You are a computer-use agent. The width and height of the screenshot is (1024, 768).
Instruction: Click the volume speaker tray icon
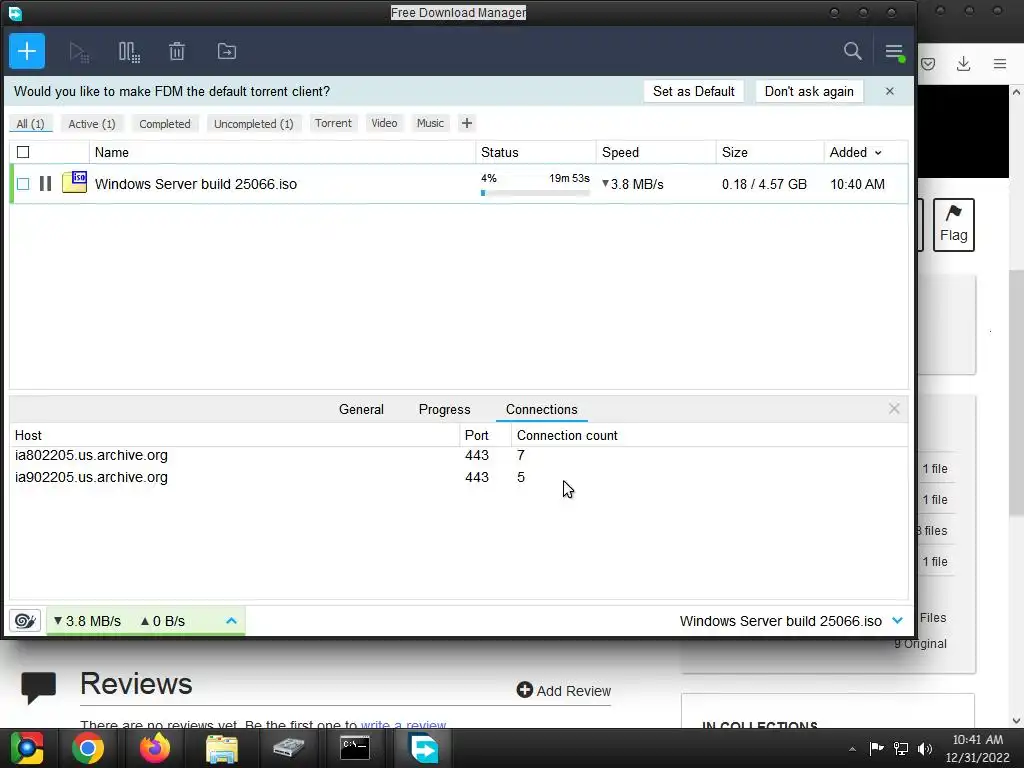coord(925,748)
